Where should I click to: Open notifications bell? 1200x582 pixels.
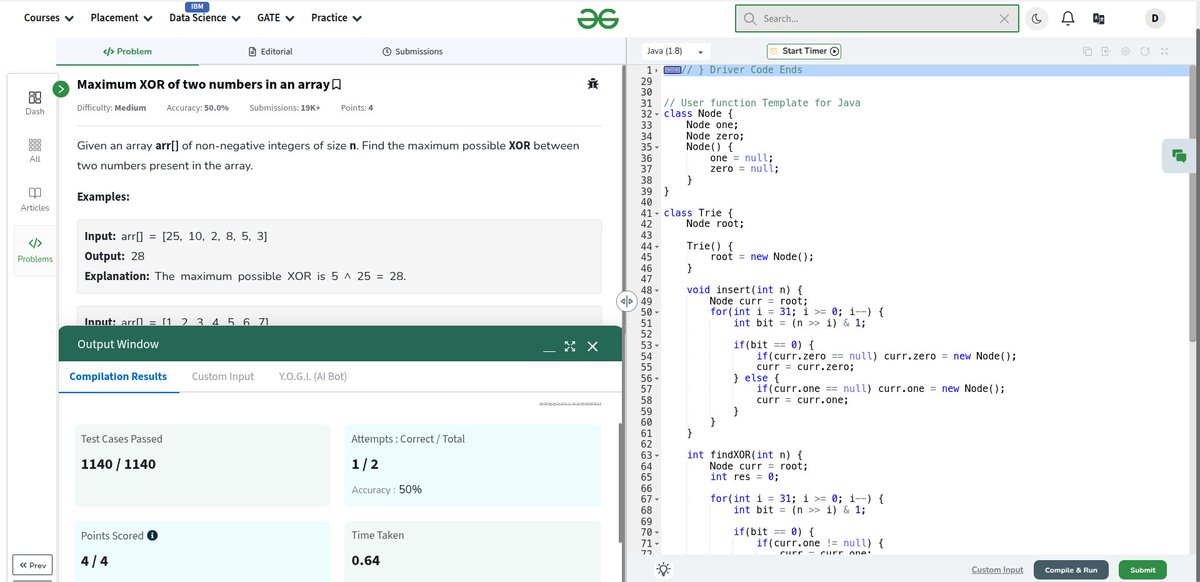click(1067, 18)
